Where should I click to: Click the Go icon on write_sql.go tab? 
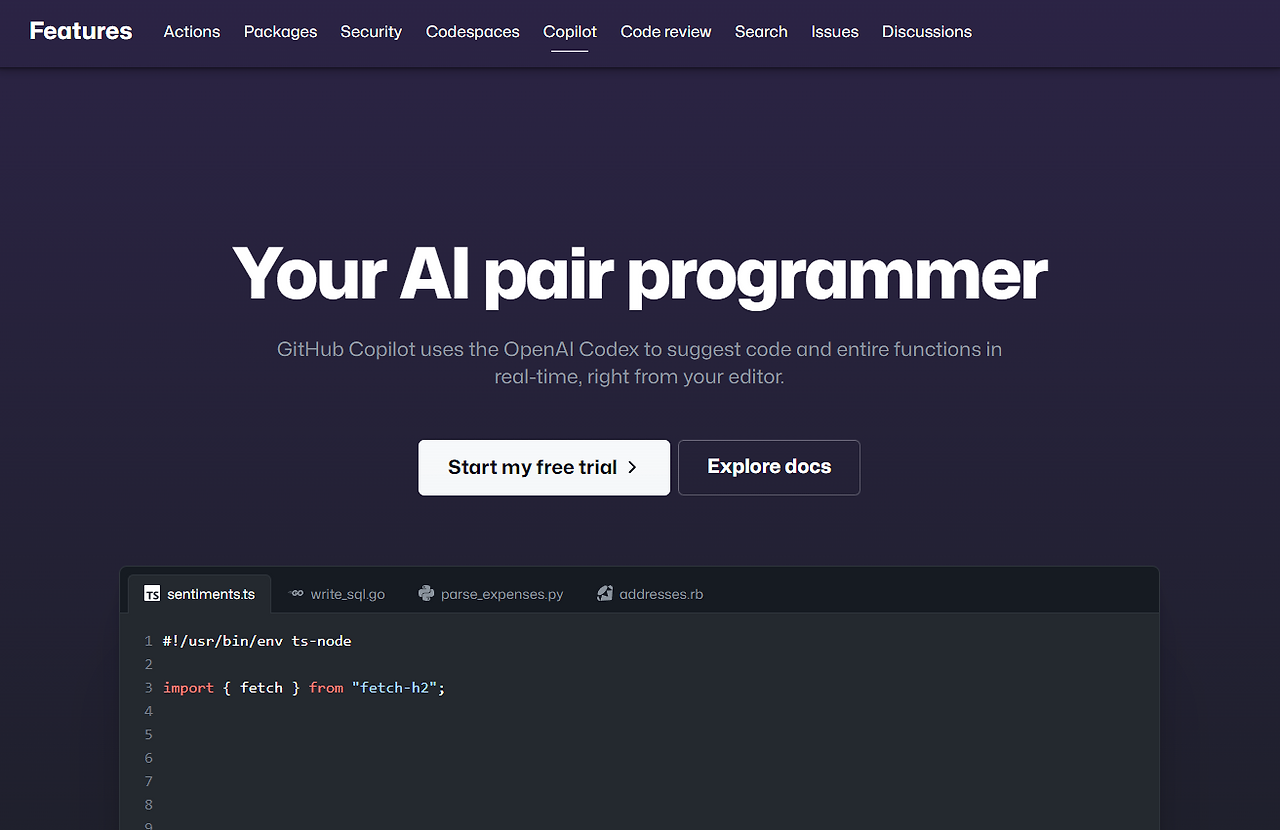pyautogui.click(x=296, y=594)
